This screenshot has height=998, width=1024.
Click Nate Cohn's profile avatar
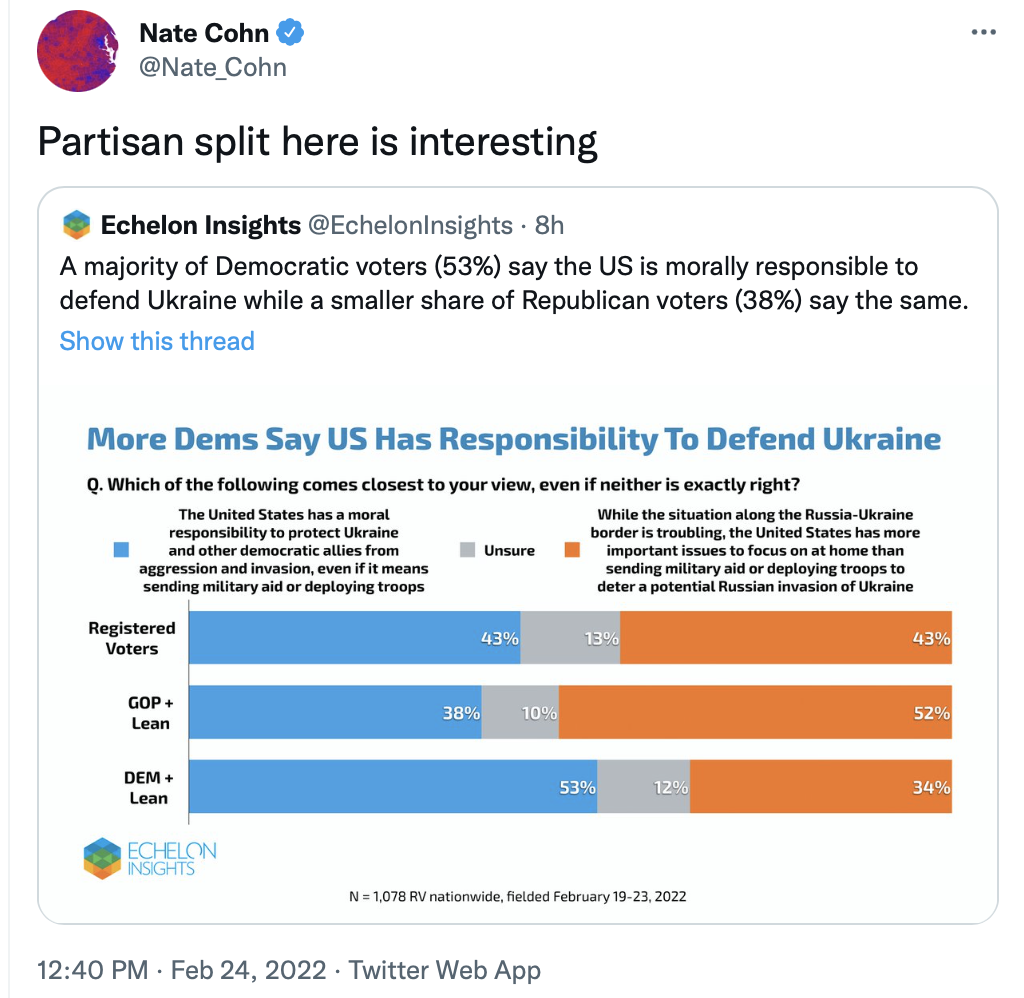tap(78, 52)
